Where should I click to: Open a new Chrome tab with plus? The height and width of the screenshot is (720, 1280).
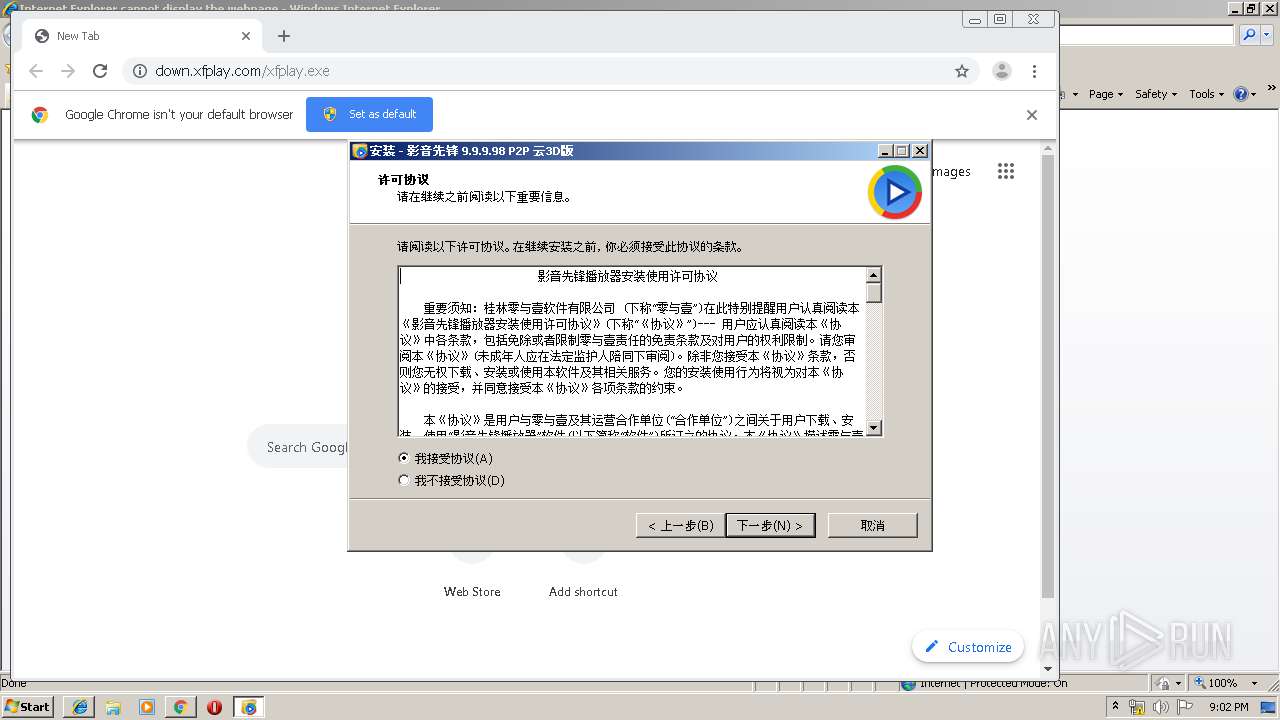[284, 36]
